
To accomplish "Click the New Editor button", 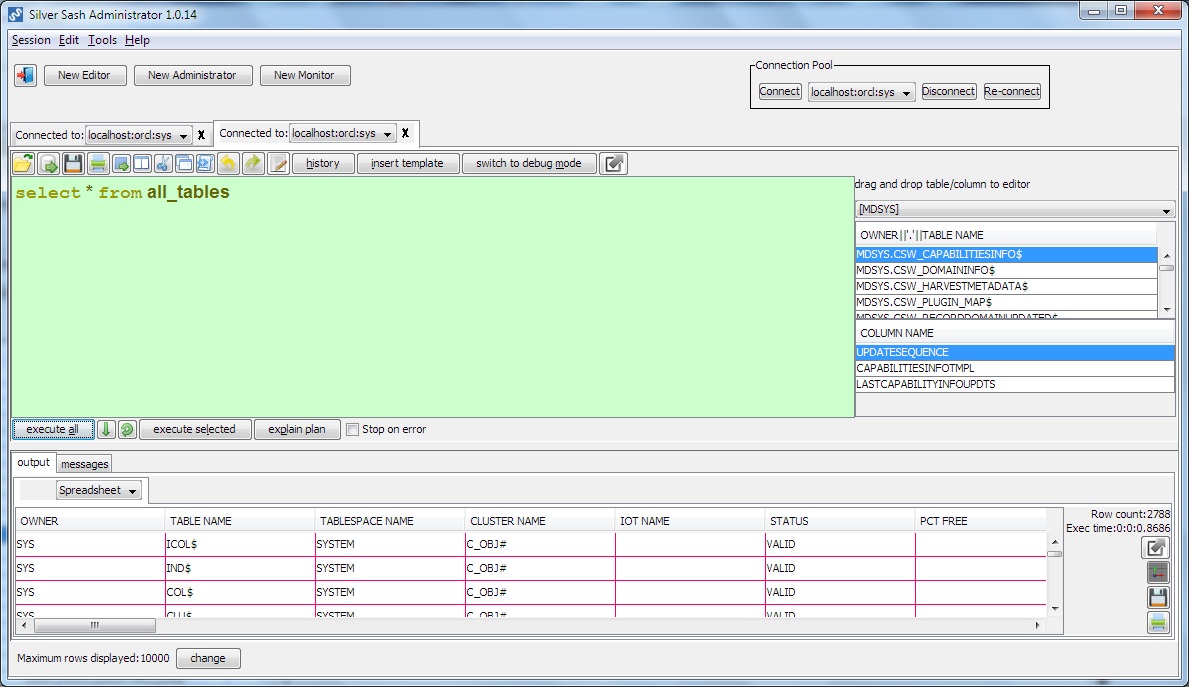I will [x=84, y=75].
